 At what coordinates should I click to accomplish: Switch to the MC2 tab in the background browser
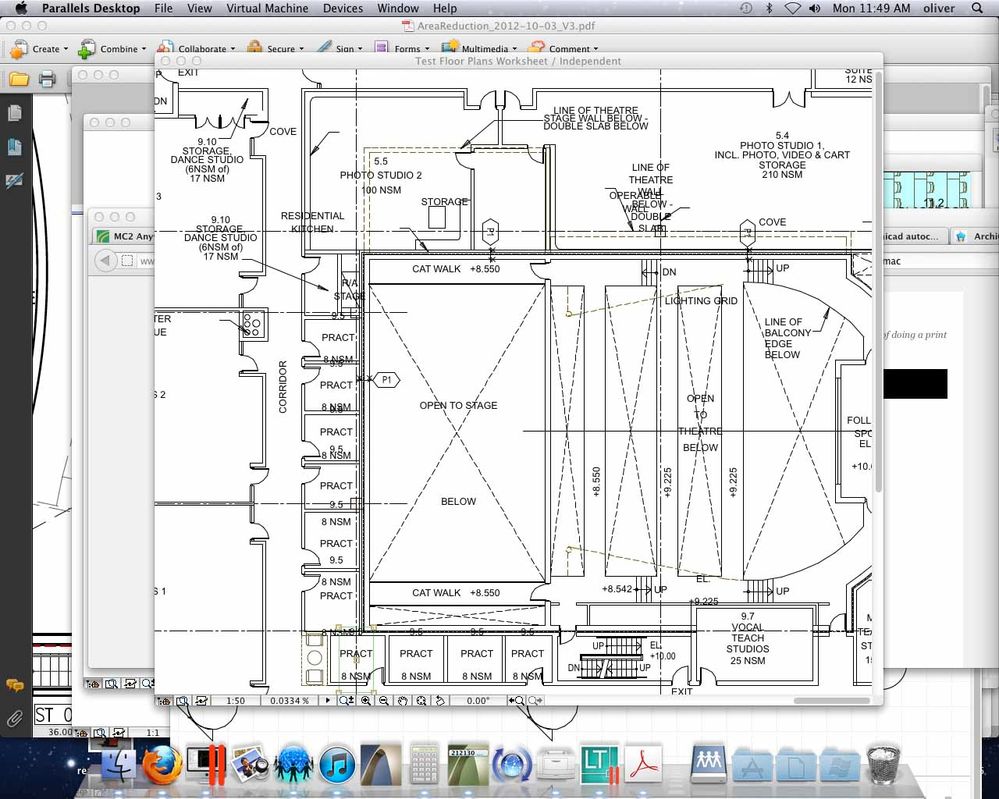click(125, 236)
